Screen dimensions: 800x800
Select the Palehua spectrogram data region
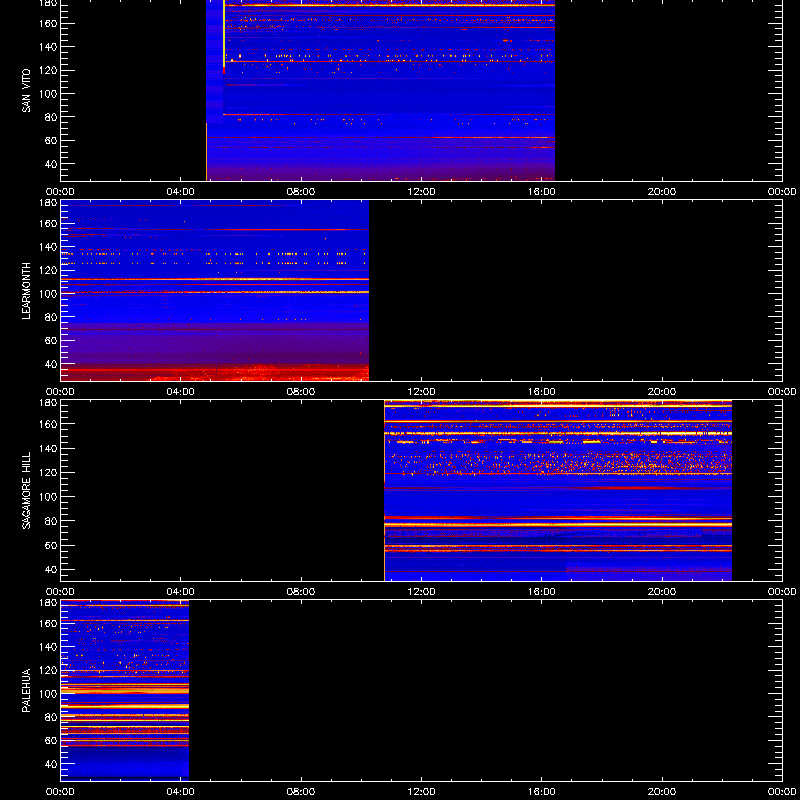pos(125,690)
